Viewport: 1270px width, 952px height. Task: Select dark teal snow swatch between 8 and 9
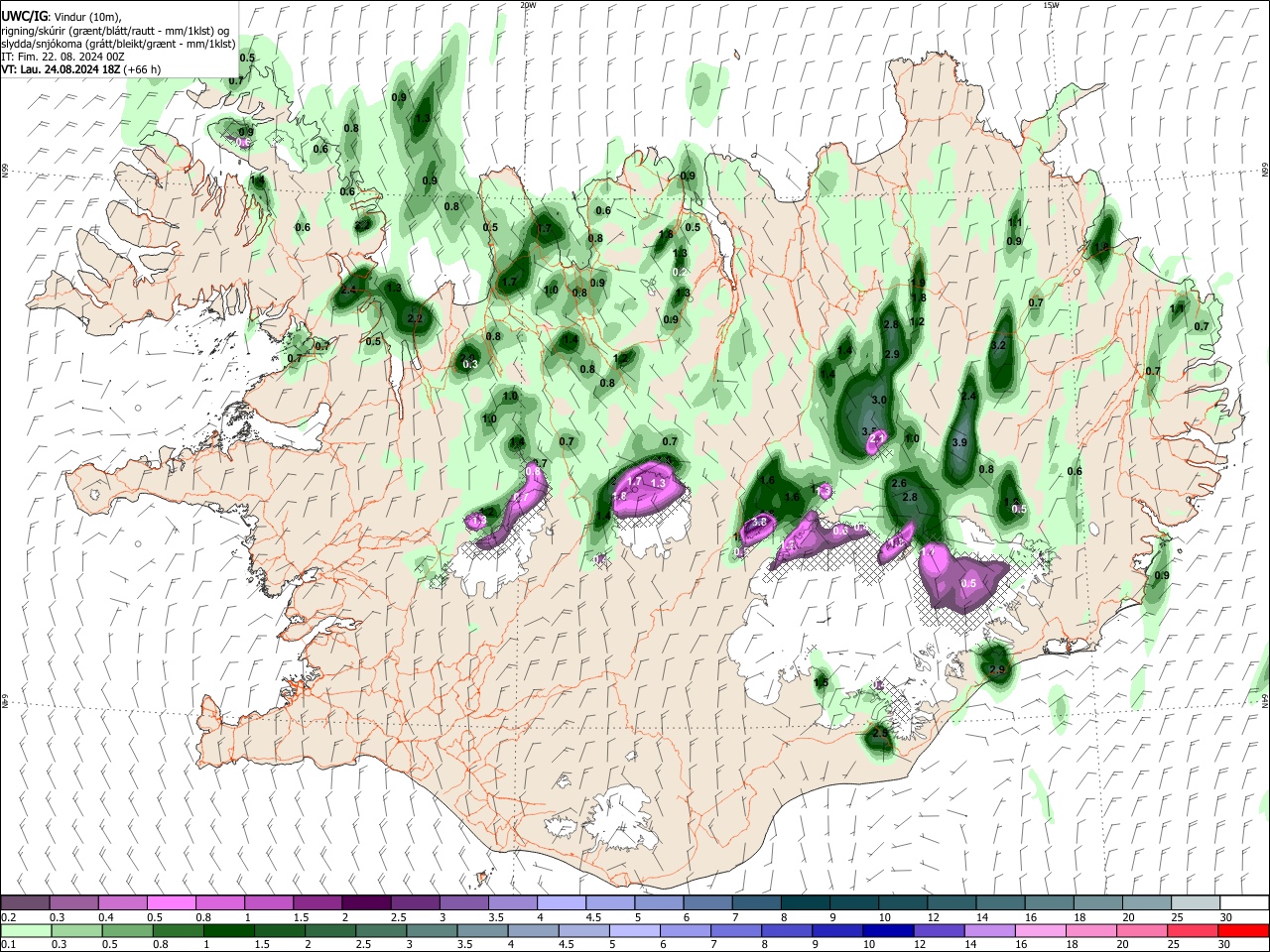pyautogui.click(x=804, y=902)
